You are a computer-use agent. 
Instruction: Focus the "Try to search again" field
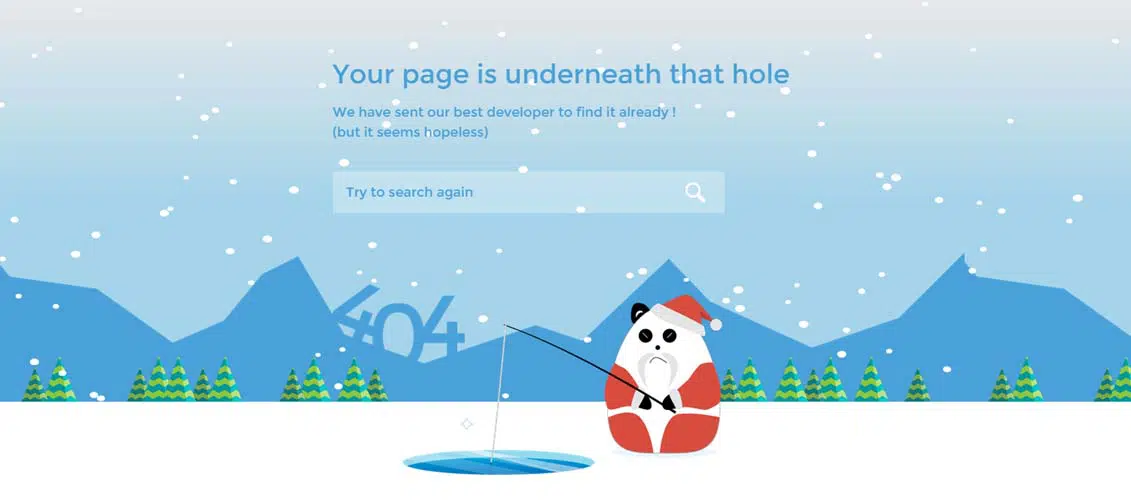pos(528,192)
